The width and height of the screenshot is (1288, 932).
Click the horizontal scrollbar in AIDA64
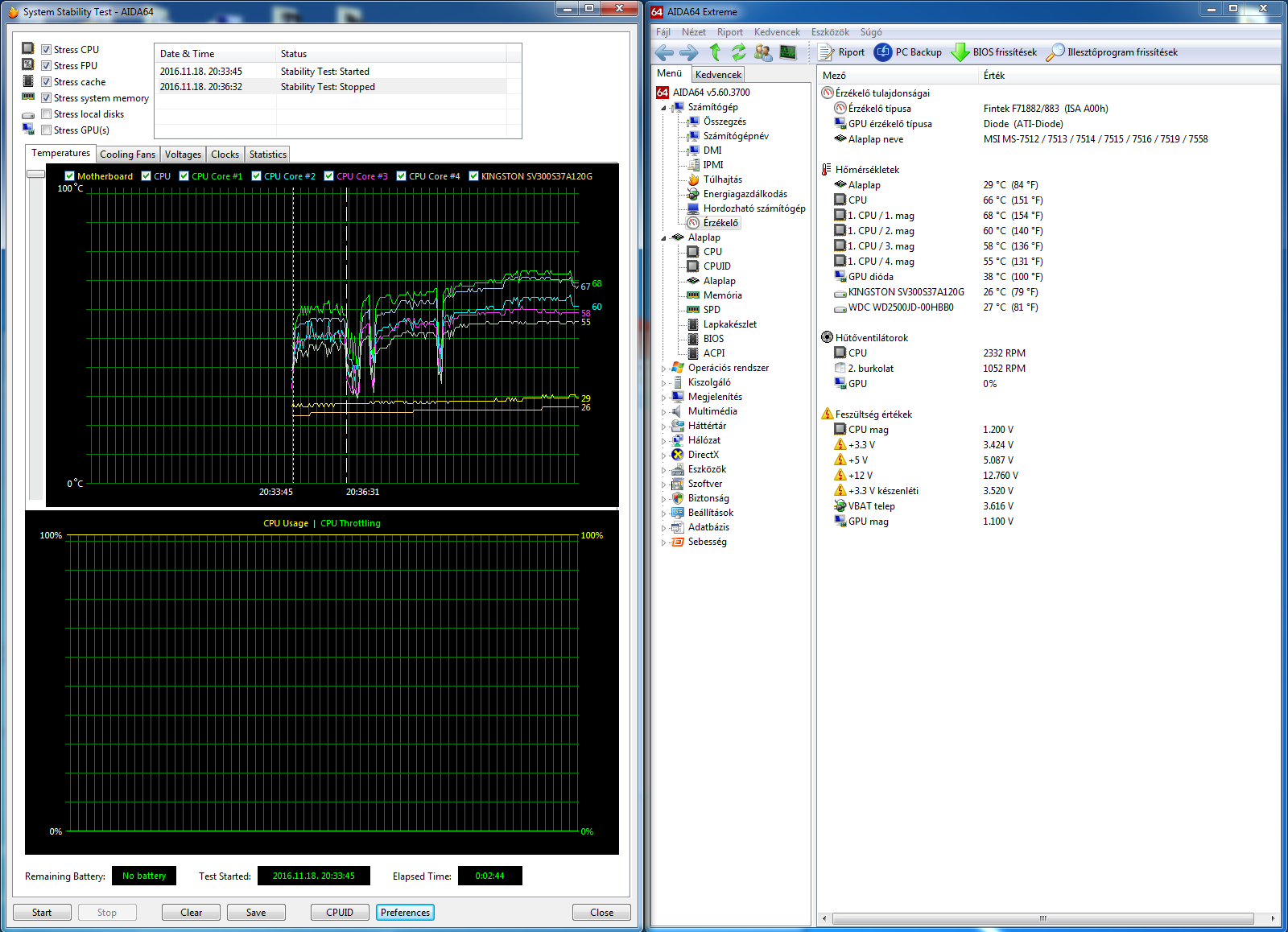(x=1042, y=918)
